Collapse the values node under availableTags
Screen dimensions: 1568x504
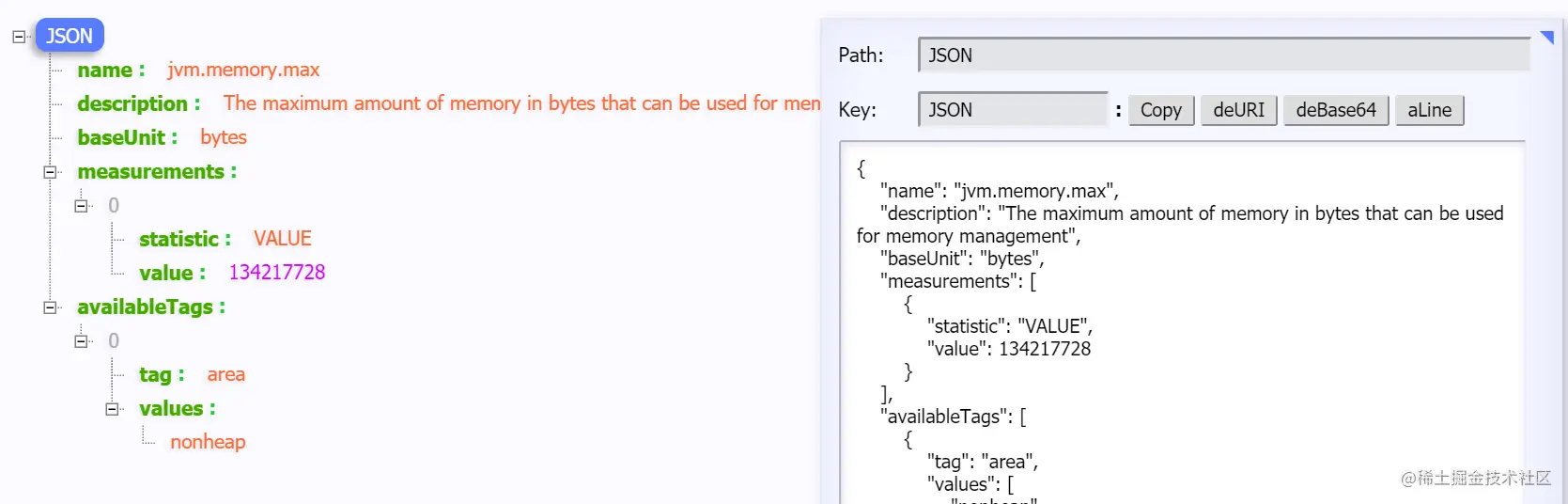click(x=112, y=409)
